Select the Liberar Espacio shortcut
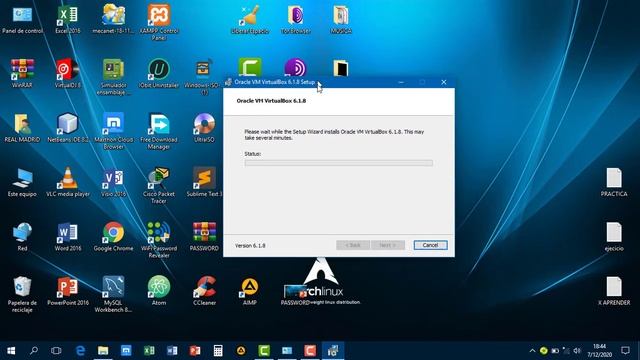 250,19
